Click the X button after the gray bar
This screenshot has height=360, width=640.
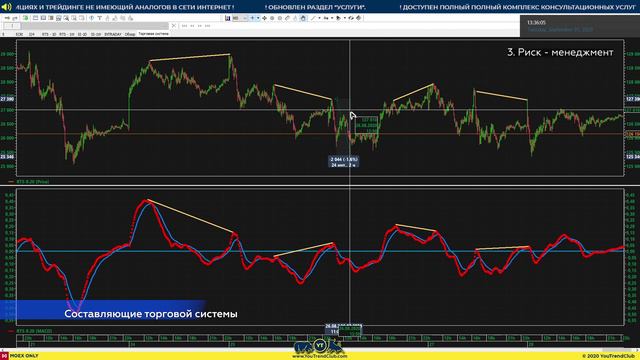click(x=174, y=25)
